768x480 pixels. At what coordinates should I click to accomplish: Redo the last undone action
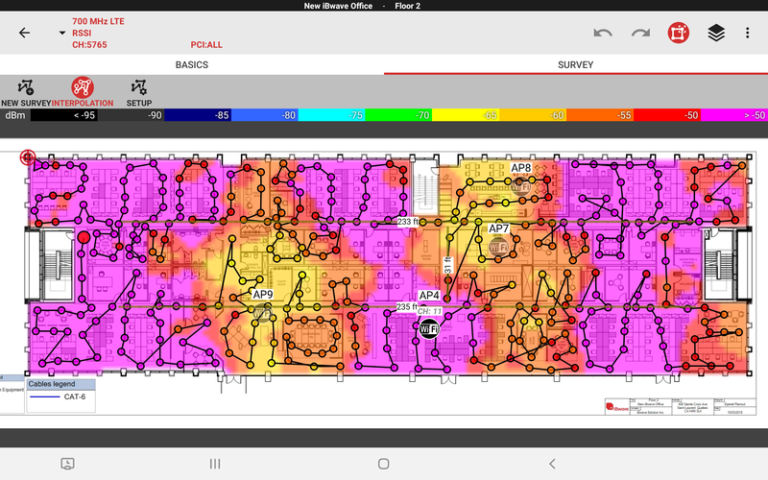pyautogui.click(x=640, y=33)
